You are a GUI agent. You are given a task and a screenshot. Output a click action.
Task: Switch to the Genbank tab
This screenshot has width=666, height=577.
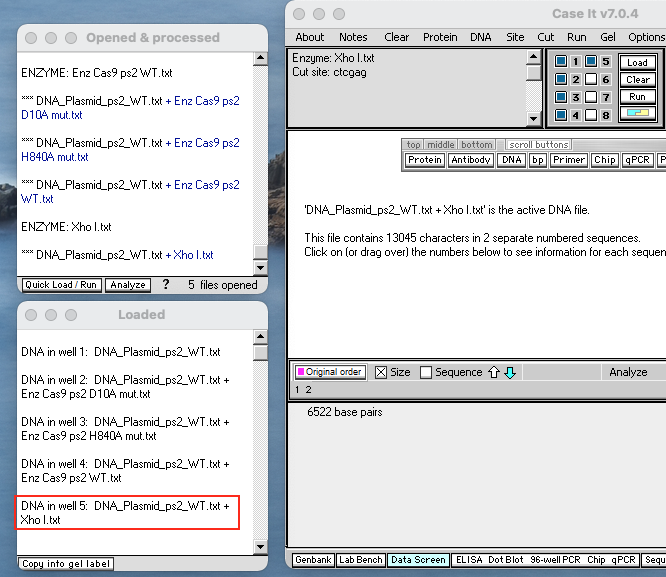[313, 560]
